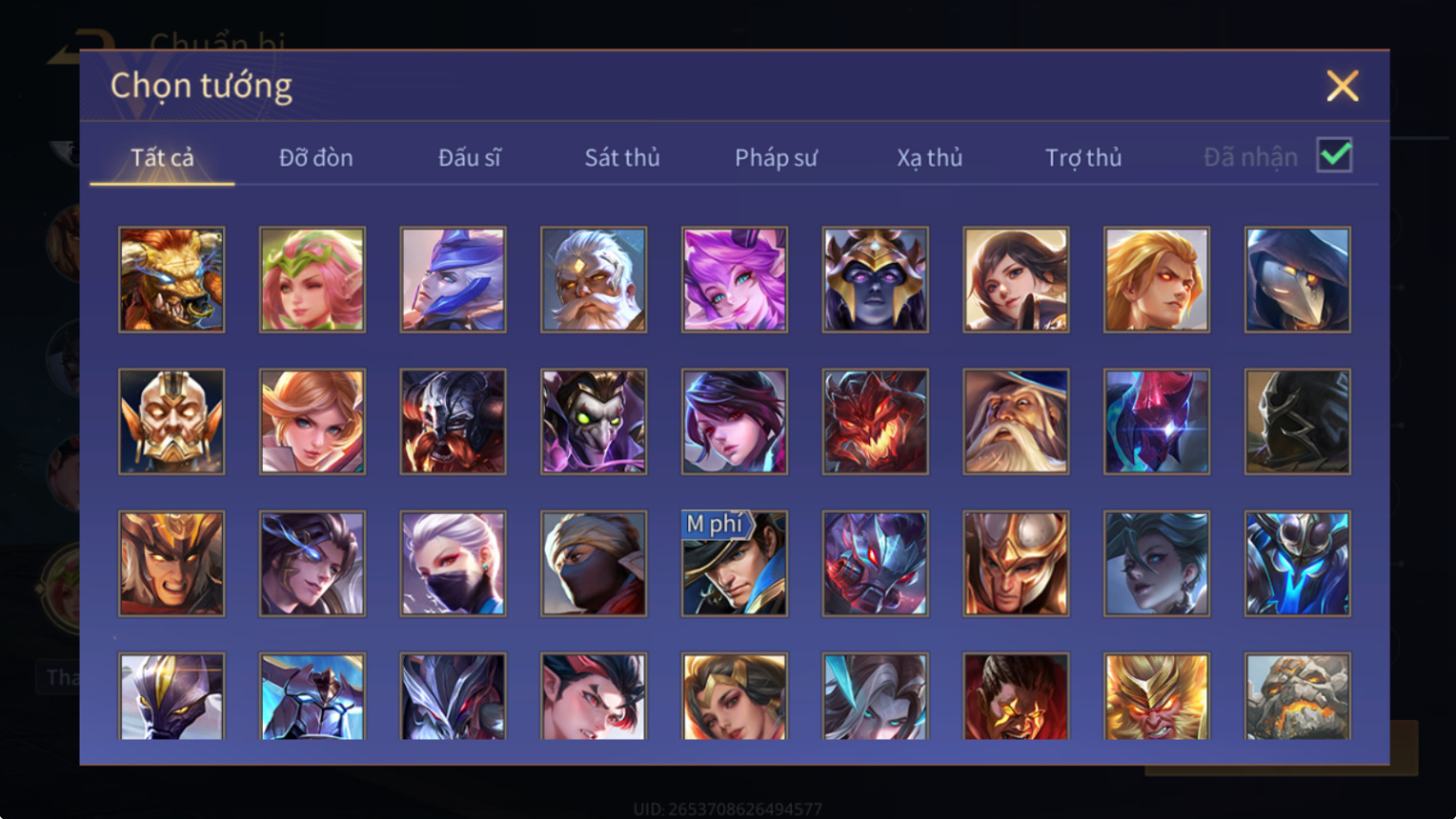Show the "Pháp sư" hero category
The height and width of the screenshot is (819, 1456).
pyautogui.click(x=776, y=157)
